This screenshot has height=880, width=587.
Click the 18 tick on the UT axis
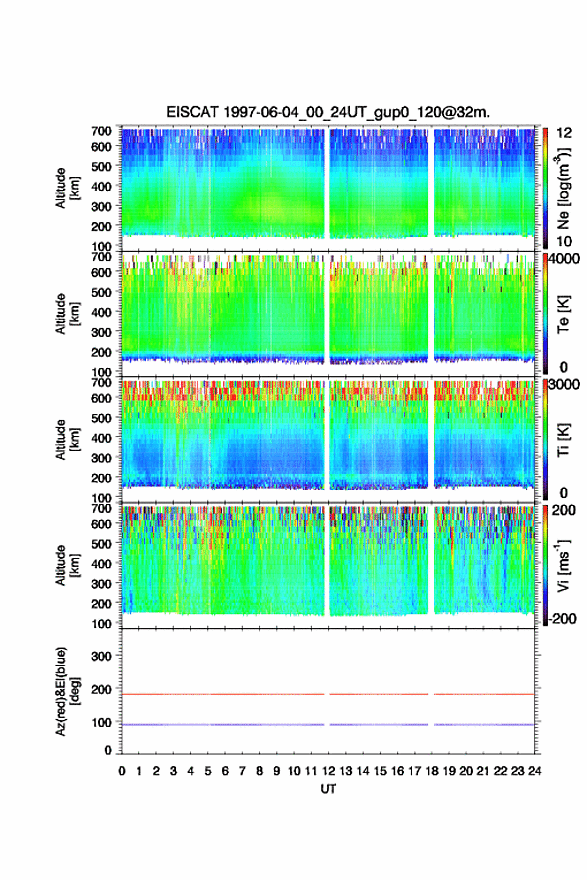[432, 771]
